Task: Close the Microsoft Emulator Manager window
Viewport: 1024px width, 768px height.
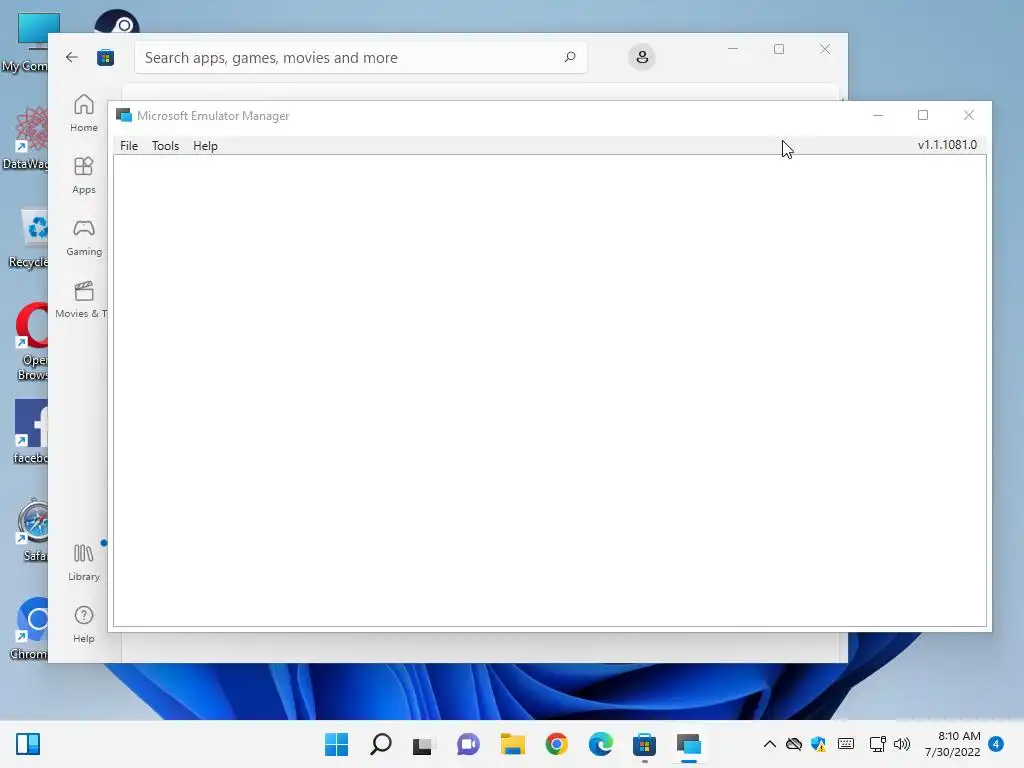Action: click(968, 116)
